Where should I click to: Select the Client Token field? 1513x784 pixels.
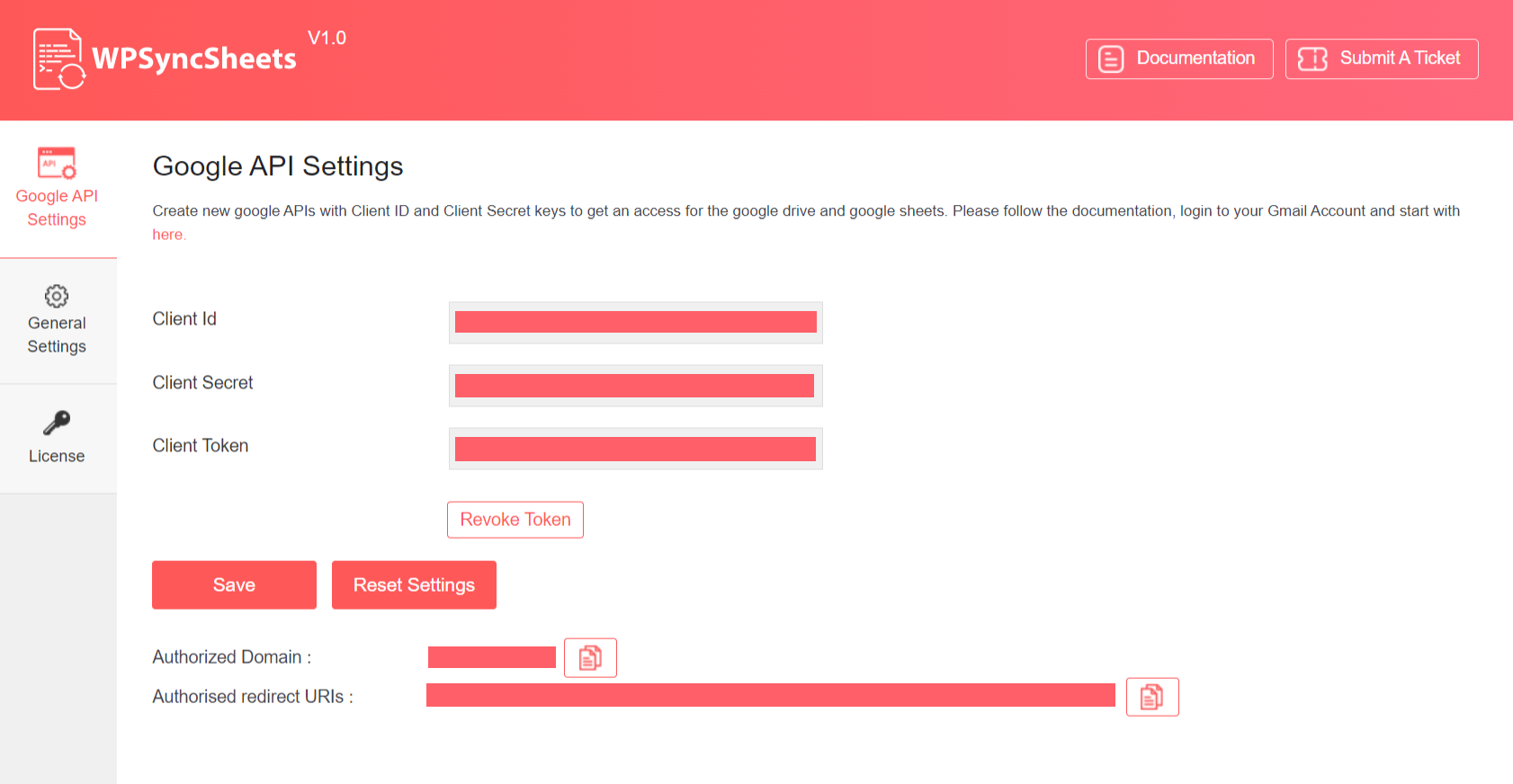[x=636, y=449]
